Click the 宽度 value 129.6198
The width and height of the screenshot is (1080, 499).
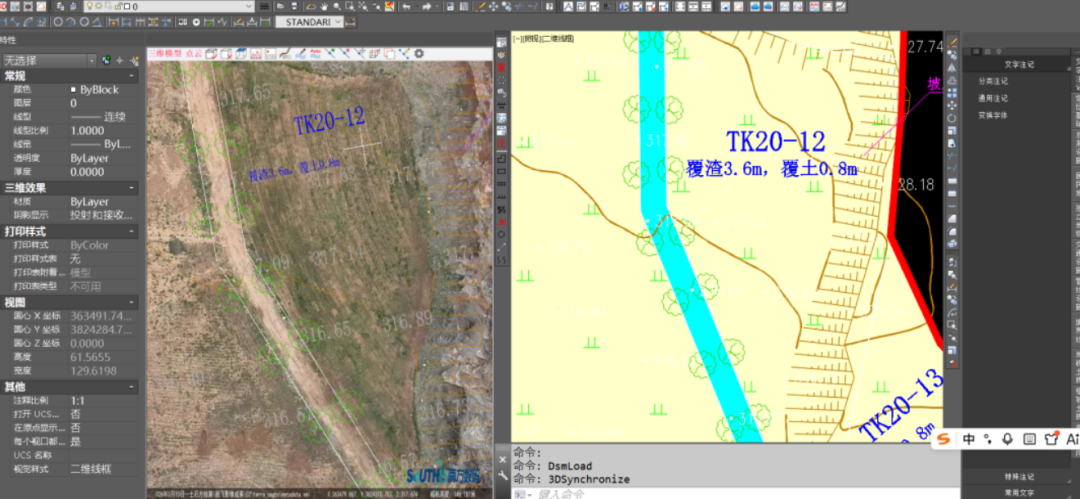(93, 371)
